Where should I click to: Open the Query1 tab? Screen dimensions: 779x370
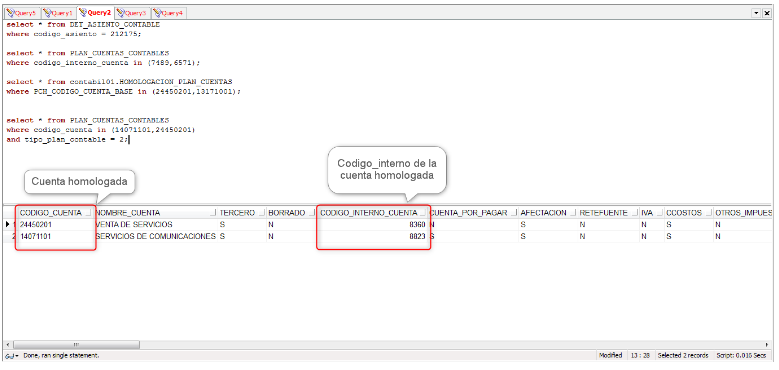58,13
